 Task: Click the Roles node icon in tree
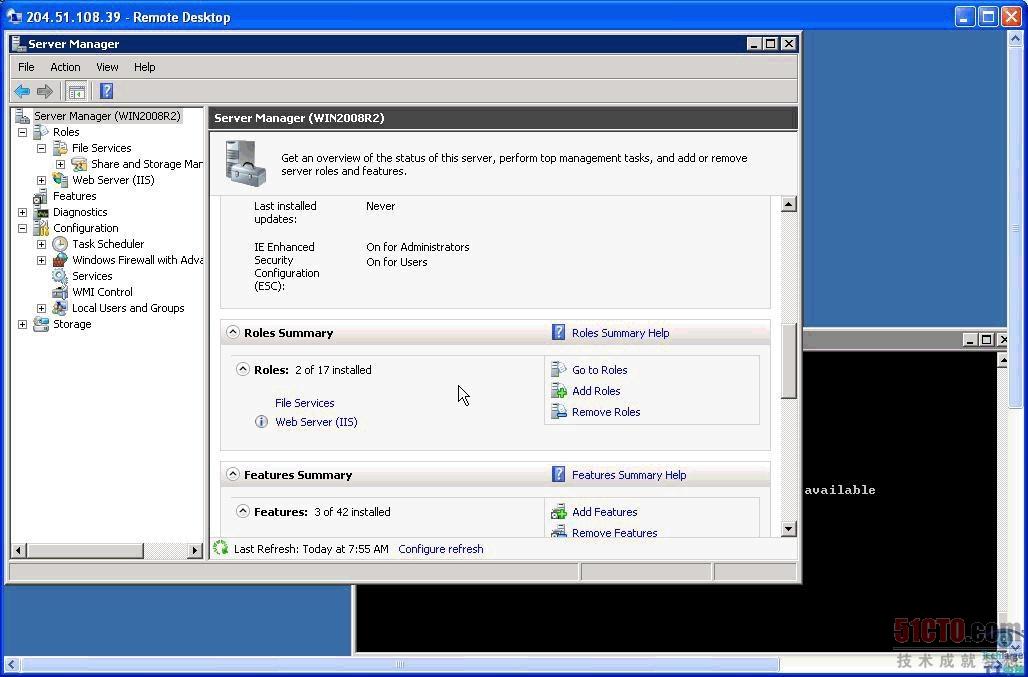(x=41, y=132)
